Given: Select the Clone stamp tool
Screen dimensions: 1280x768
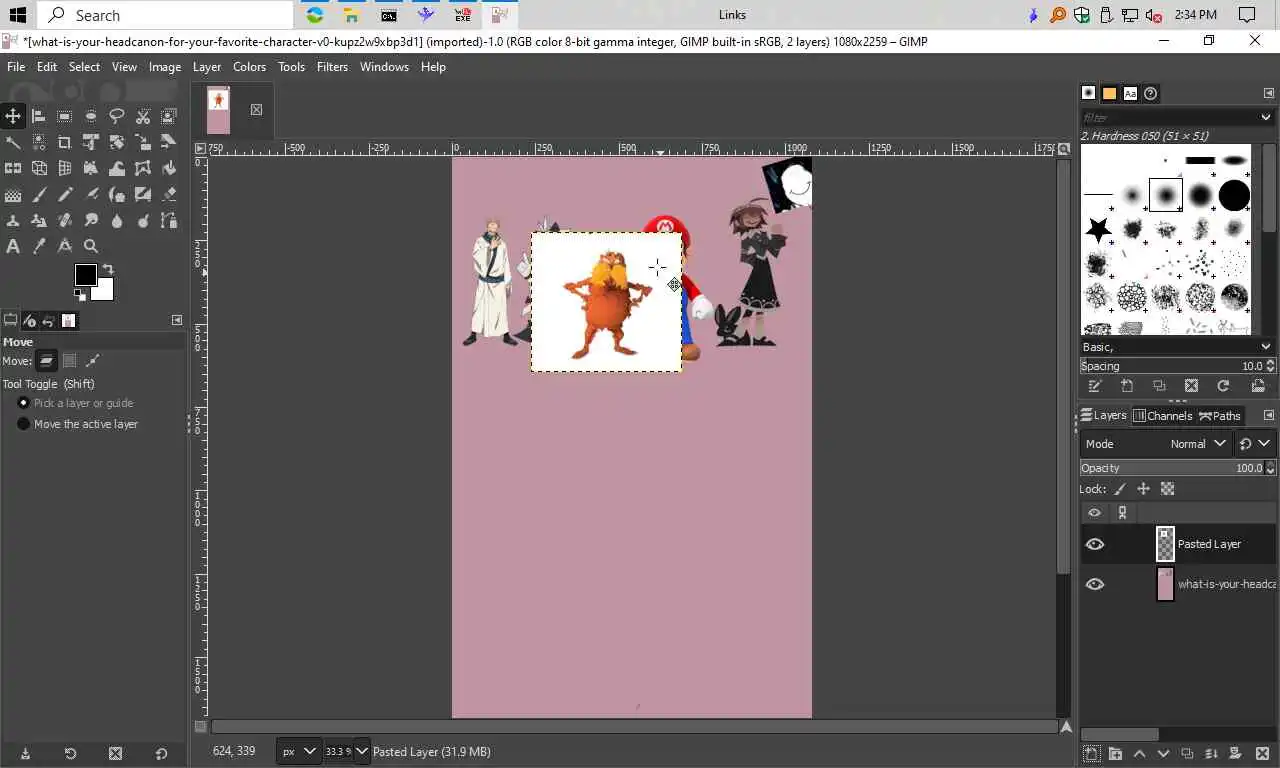Looking at the screenshot, I should click(13, 220).
